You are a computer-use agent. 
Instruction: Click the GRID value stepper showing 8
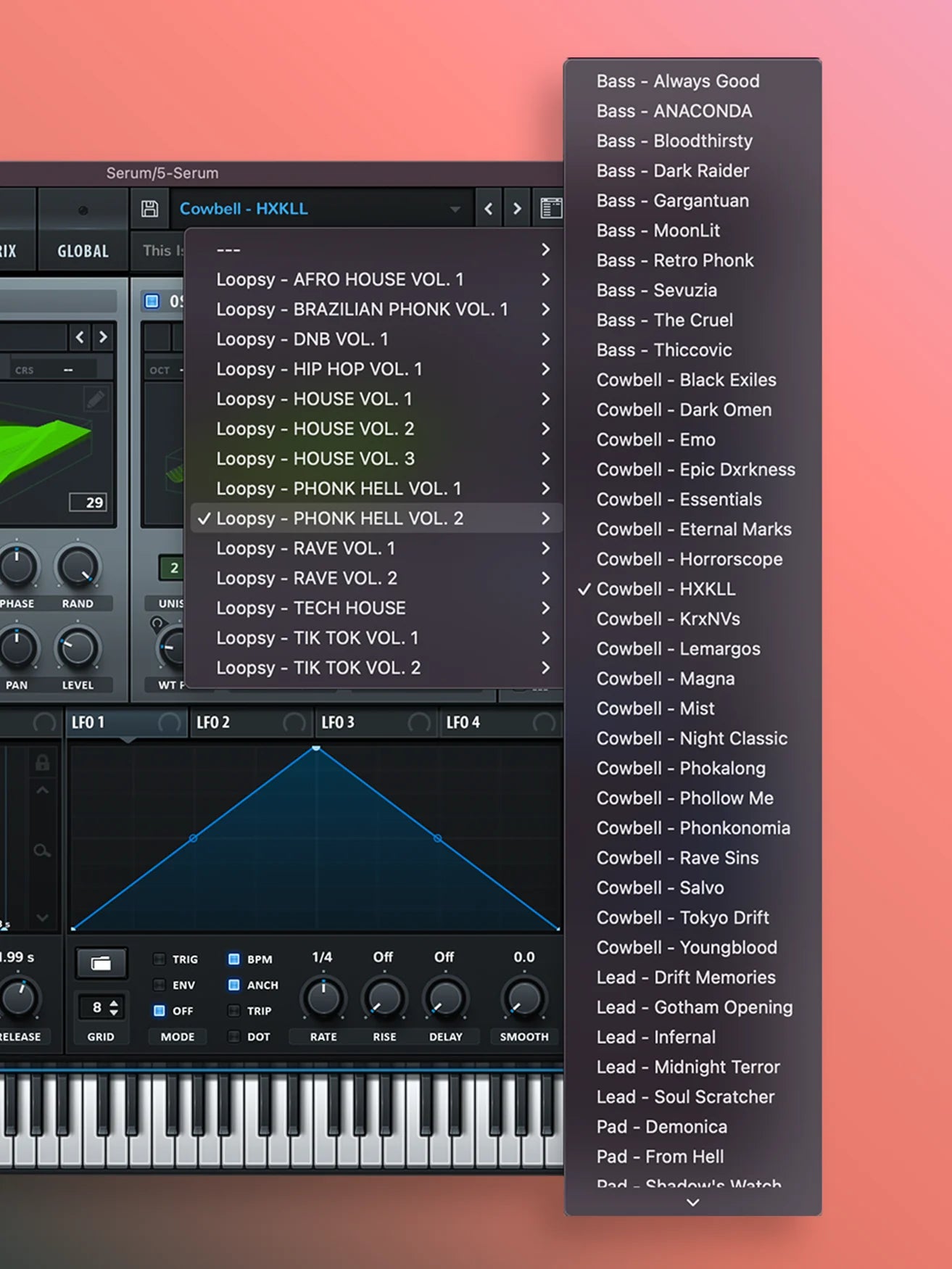[x=101, y=1007]
